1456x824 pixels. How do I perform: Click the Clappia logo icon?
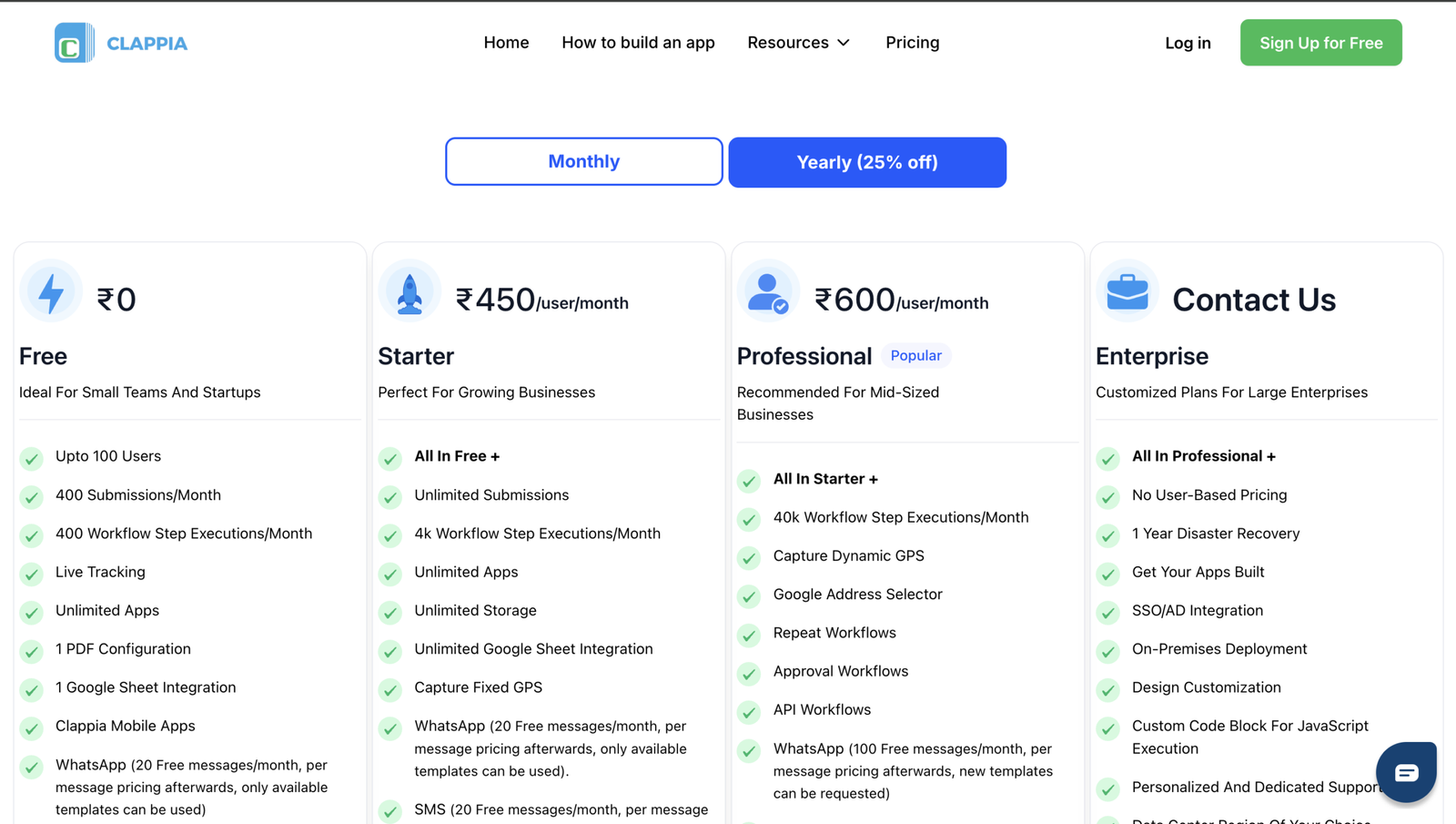[75, 43]
